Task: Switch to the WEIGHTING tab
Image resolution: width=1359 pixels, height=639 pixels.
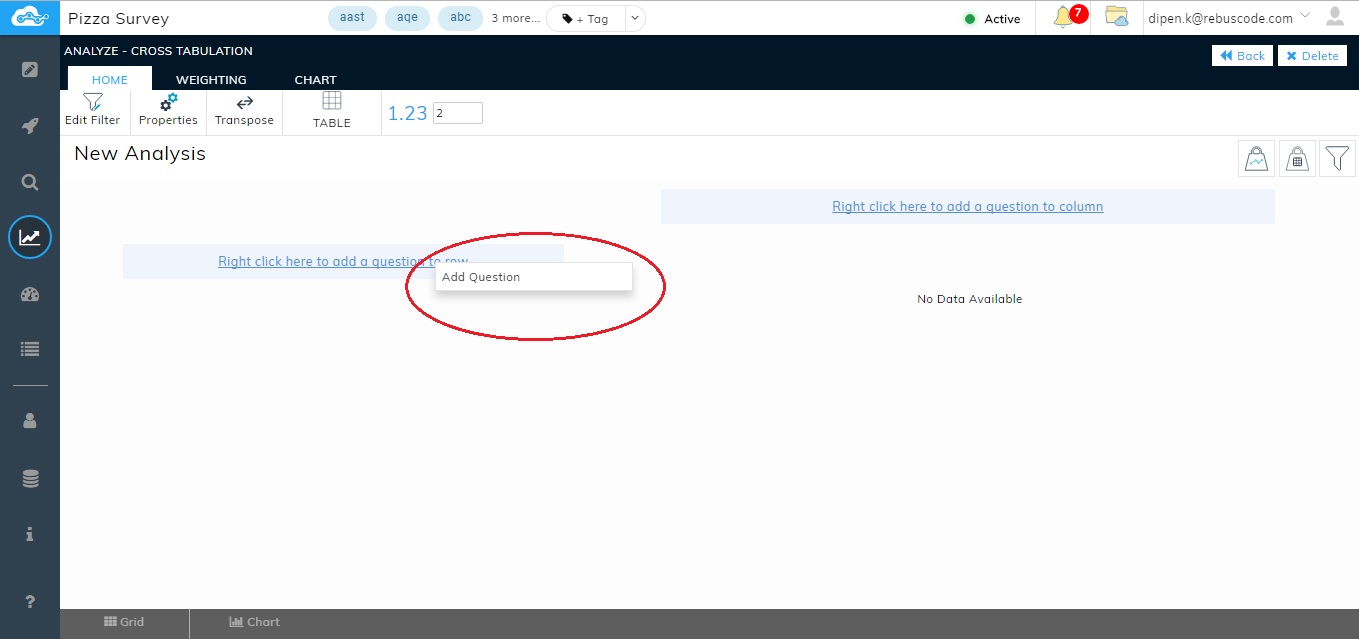Action: click(211, 79)
